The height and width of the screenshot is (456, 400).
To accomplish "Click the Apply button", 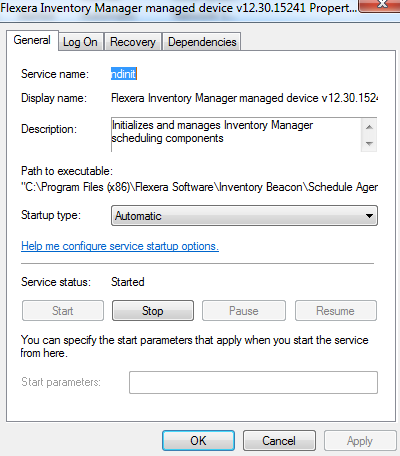I will [x=360, y=441].
